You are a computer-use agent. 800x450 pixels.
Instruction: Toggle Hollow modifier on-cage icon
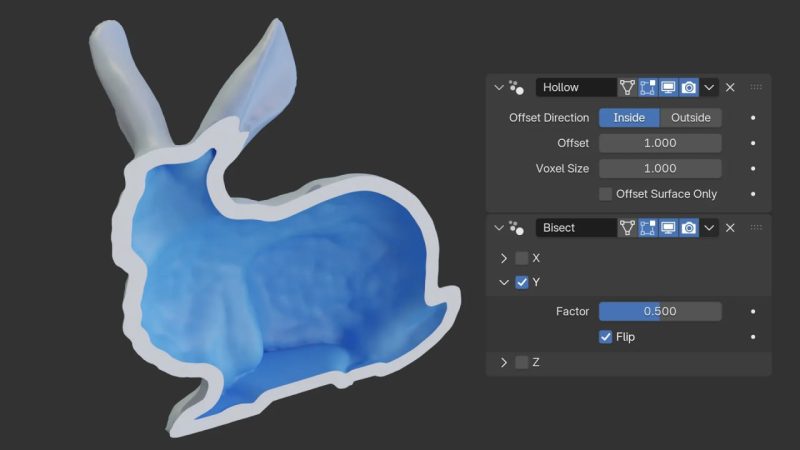(628, 88)
